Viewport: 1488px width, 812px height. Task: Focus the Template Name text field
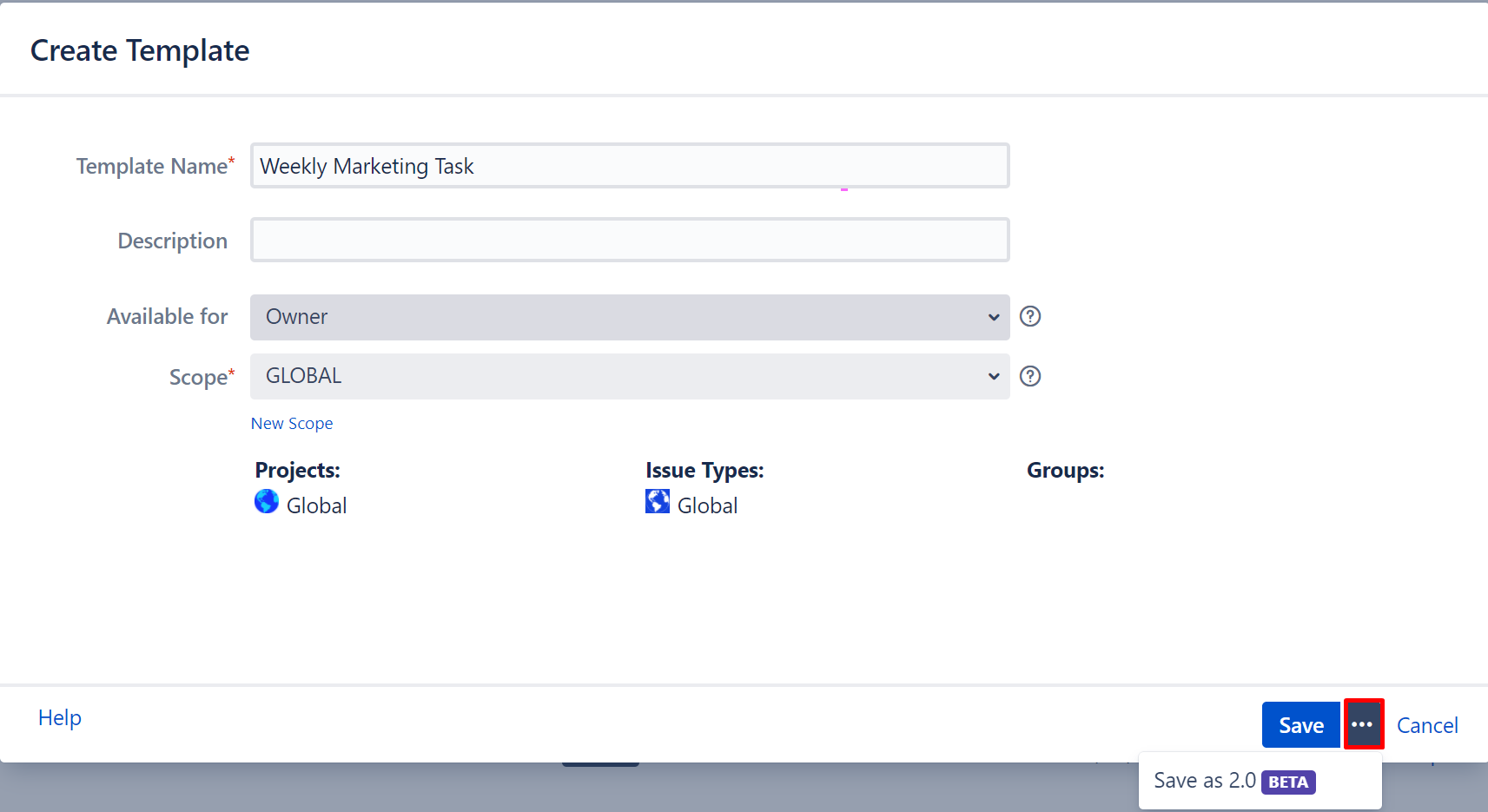click(629, 166)
